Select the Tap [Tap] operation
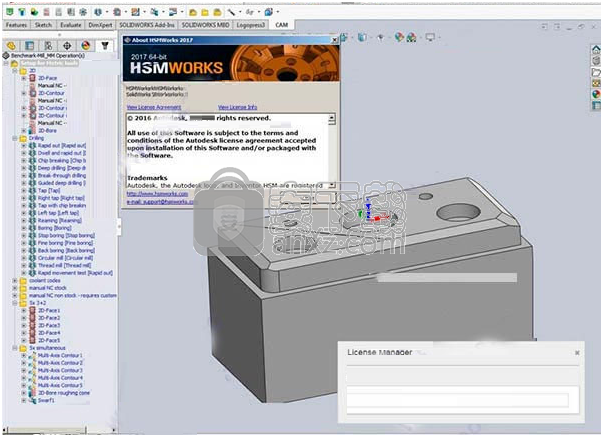Image resolution: width=603 pixels, height=436 pixels. 49,191
